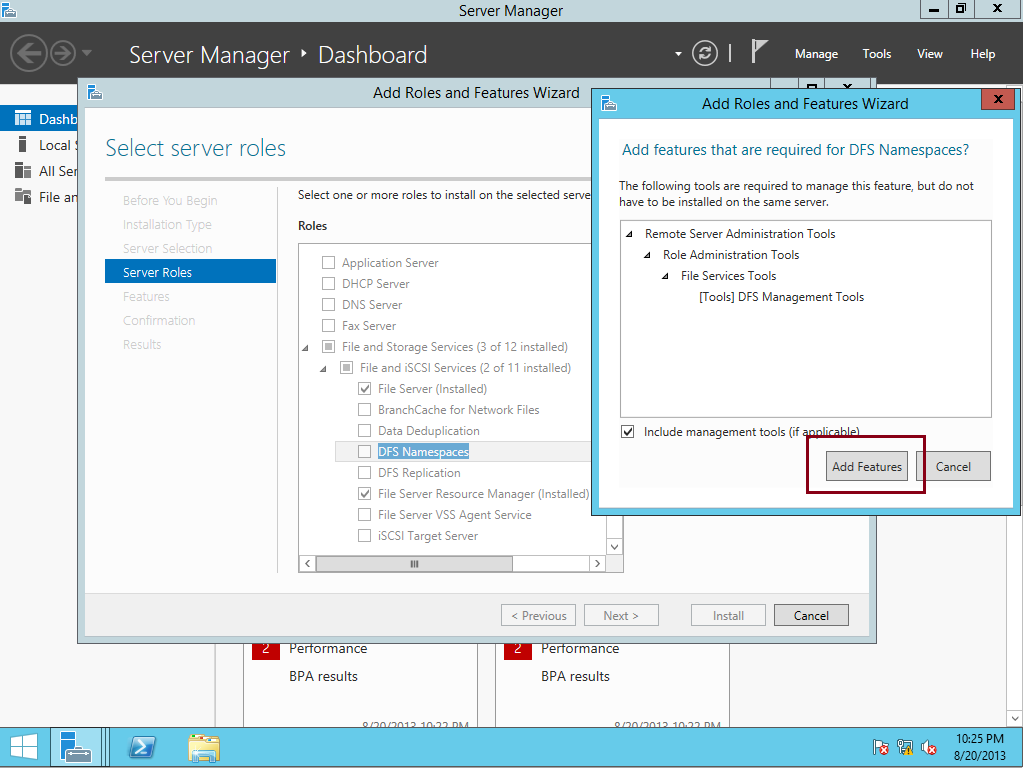Click the Refresh icon in Server Manager header
The image size is (1023, 768).
pyautogui.click(x=705, y=54)
